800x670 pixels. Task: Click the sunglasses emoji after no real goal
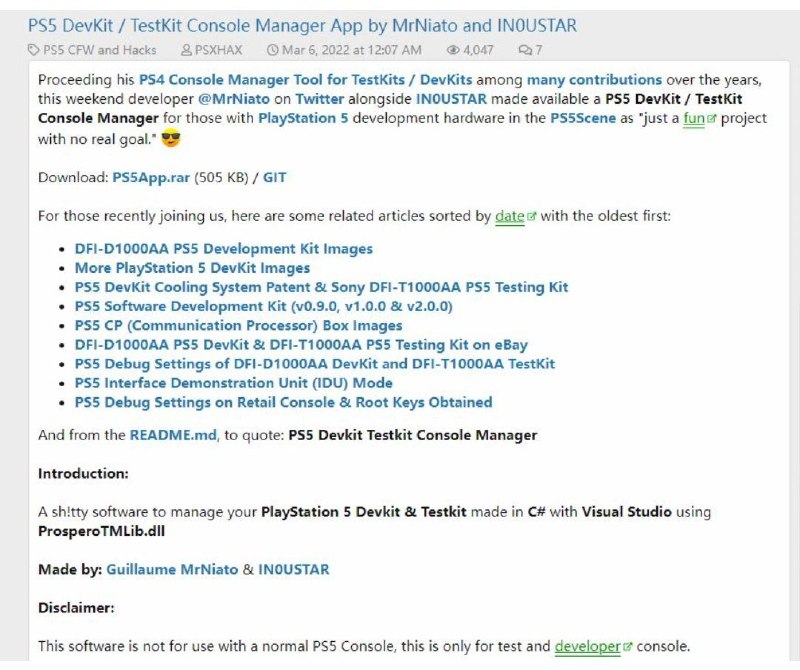pyautogui.click(x=171, y=138)
